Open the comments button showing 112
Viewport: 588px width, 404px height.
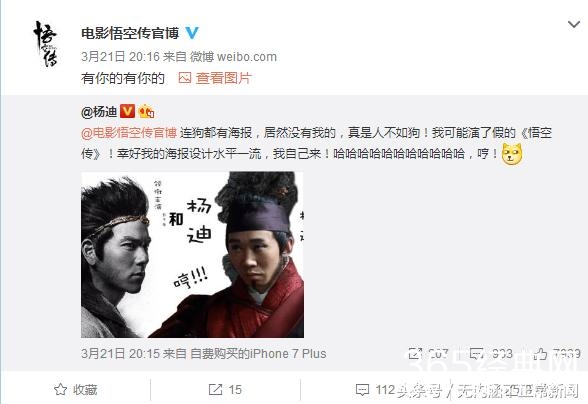coord(375,390)
